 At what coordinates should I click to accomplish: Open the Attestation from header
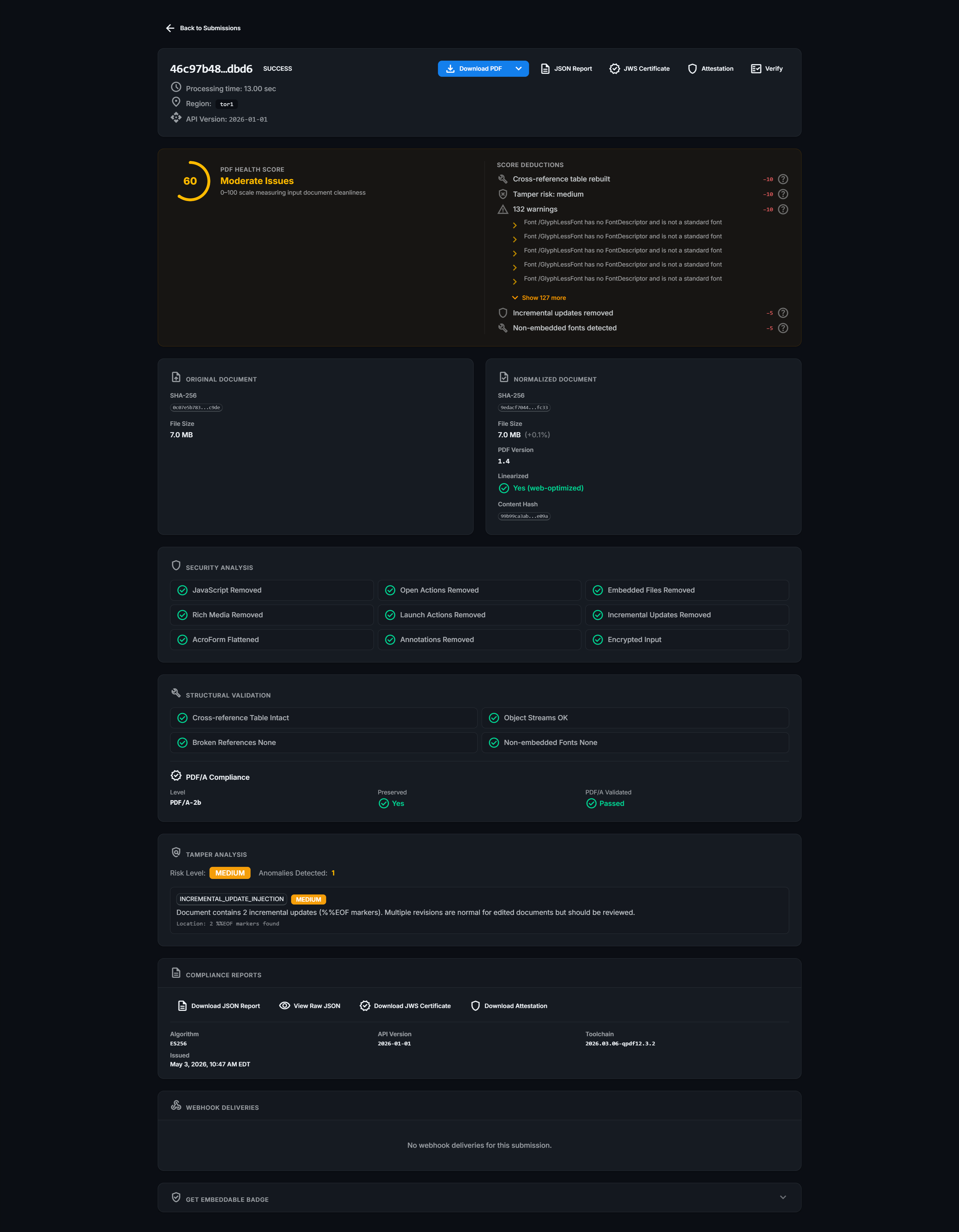coord(710,69)
